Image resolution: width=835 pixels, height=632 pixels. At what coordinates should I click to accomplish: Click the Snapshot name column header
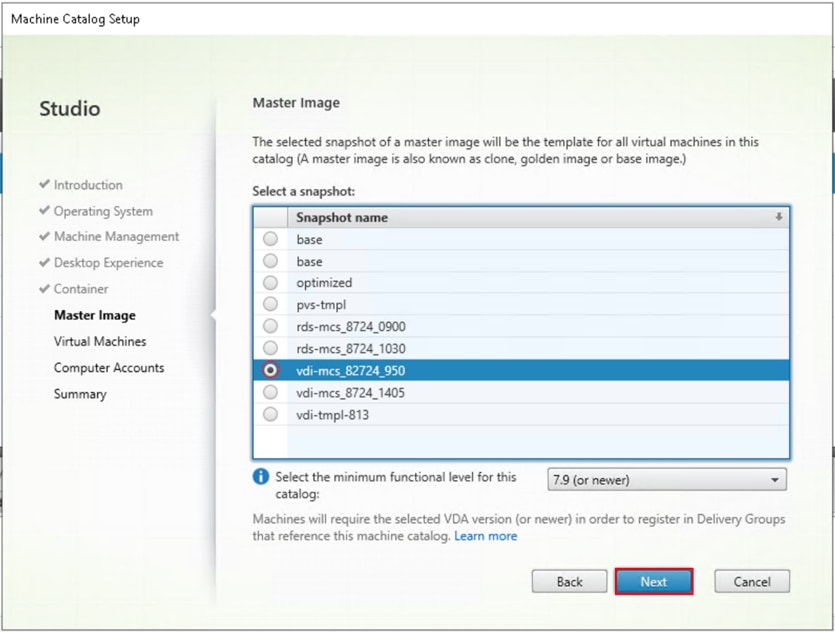click(x=538, y=217)
